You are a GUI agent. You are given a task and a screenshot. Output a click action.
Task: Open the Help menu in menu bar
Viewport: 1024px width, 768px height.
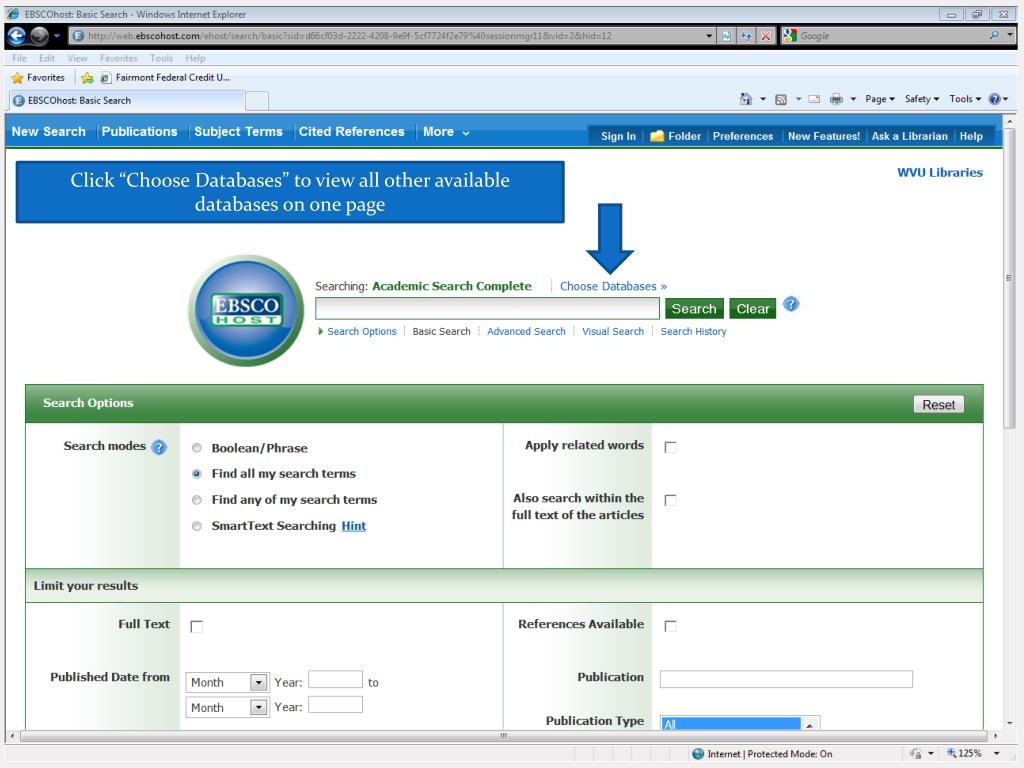coord(195,58)
